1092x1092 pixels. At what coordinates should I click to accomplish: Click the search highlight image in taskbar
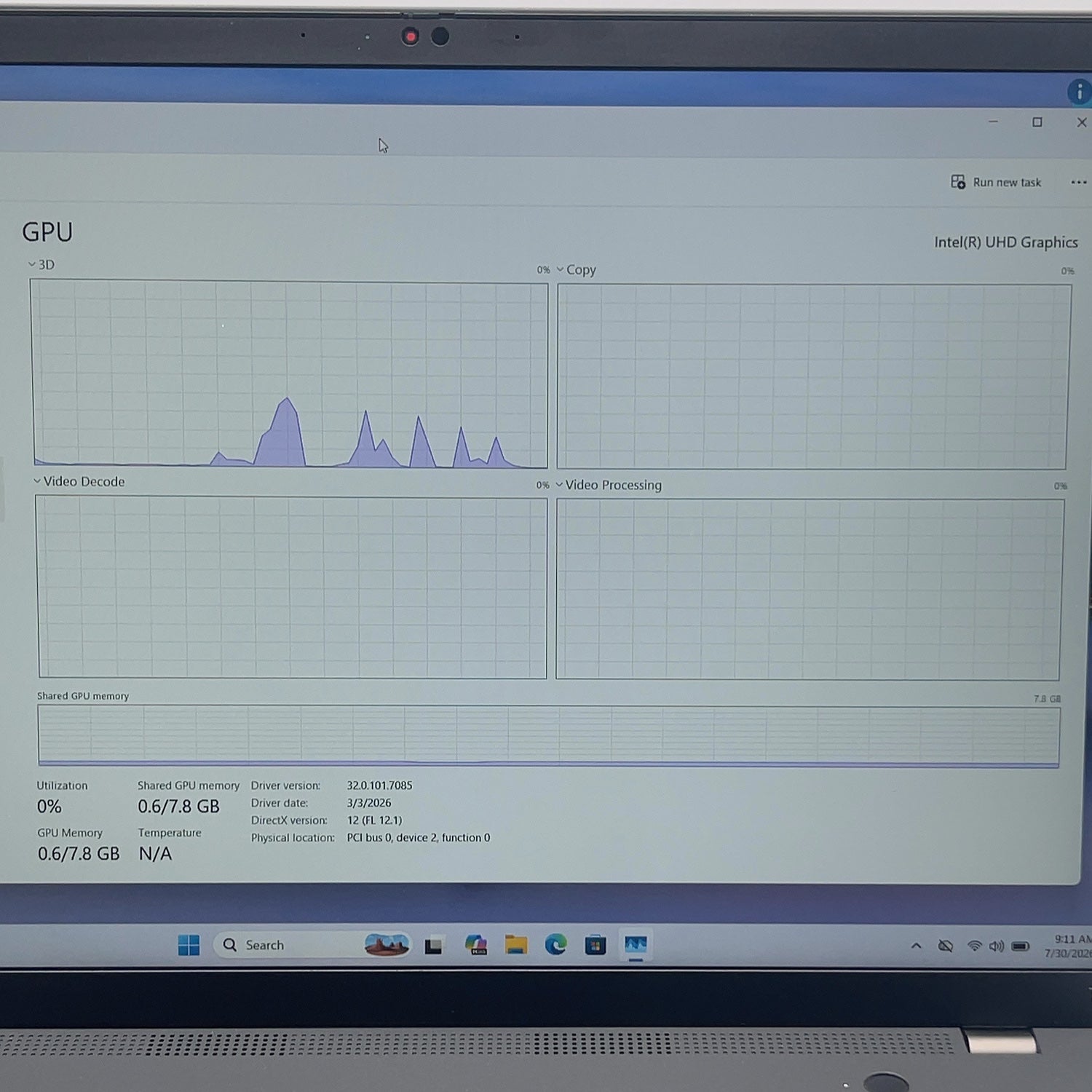387,945
